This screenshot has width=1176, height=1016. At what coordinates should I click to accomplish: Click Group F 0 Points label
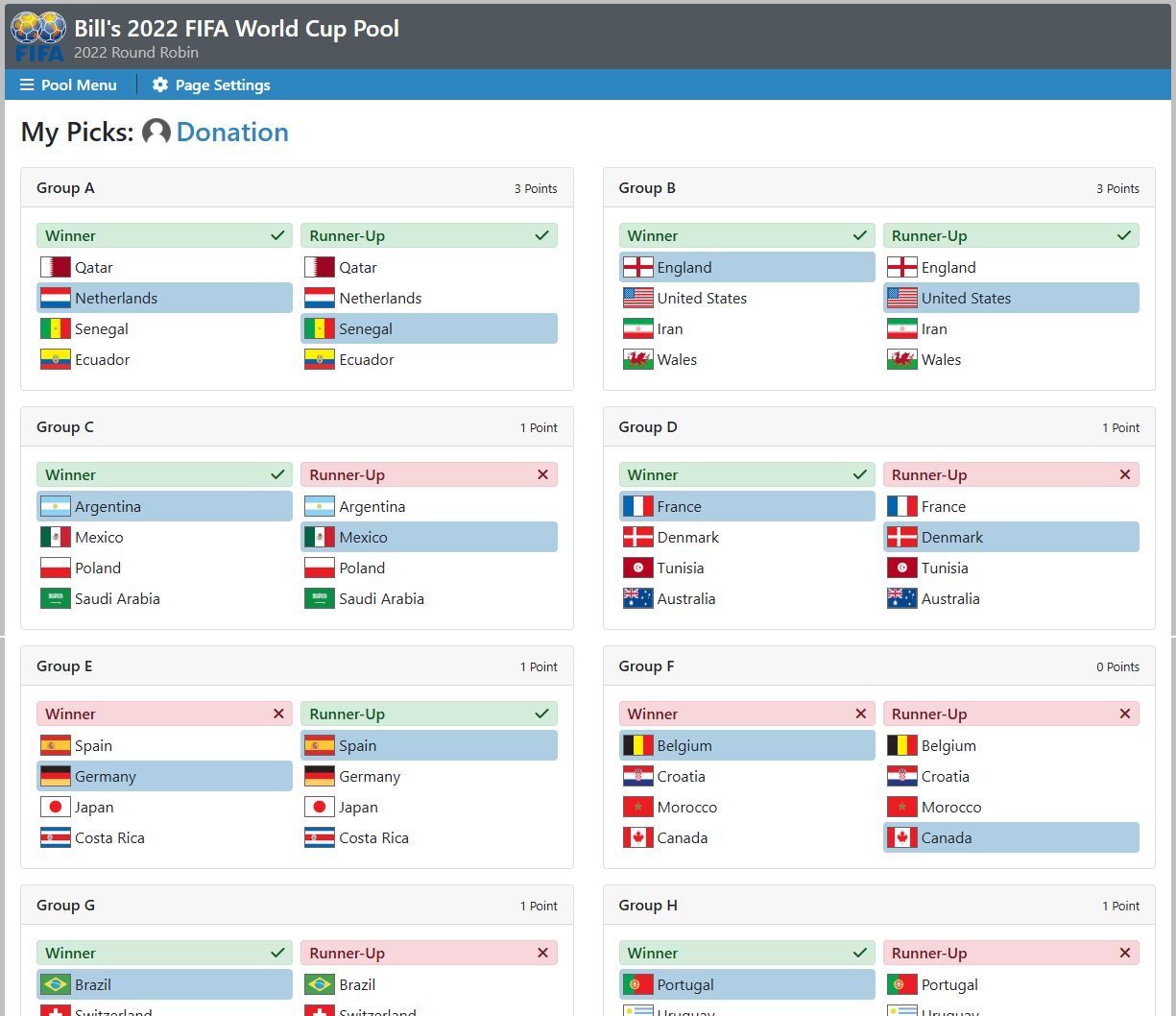pyautogui.click(x=1117, y=666)
